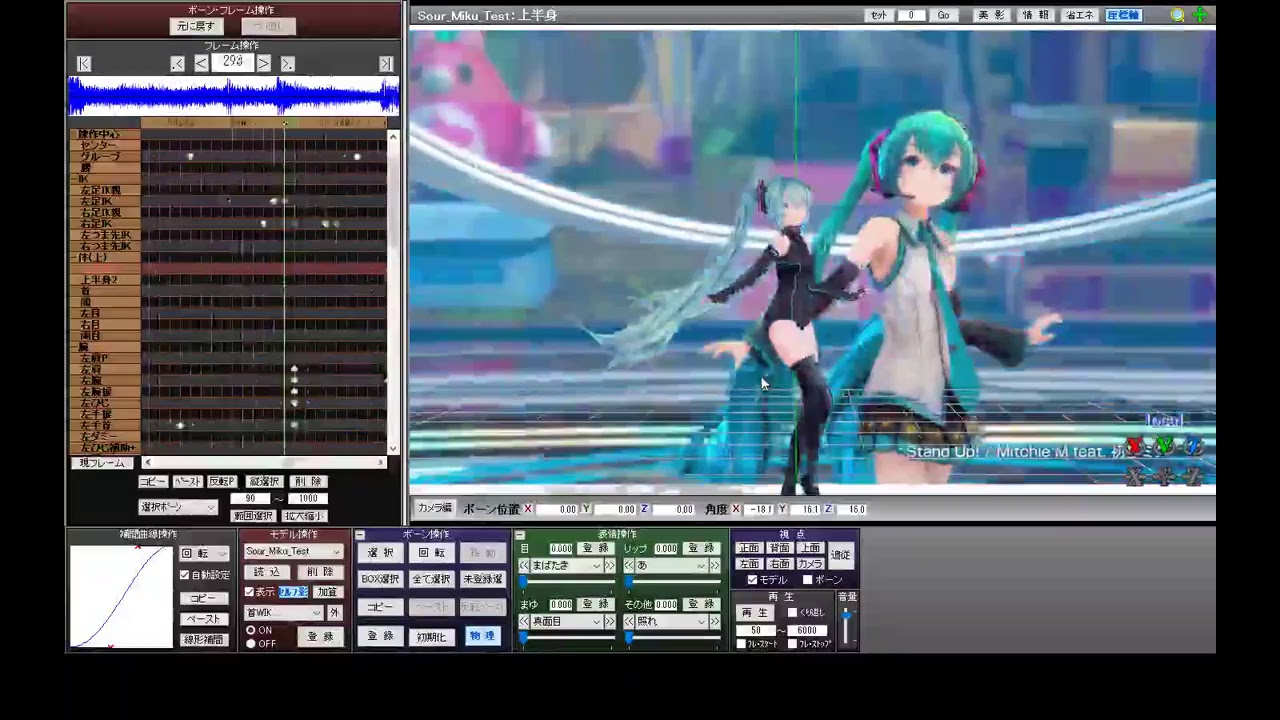Toggle the ボーン view-follow checkbox

(807, 580)
